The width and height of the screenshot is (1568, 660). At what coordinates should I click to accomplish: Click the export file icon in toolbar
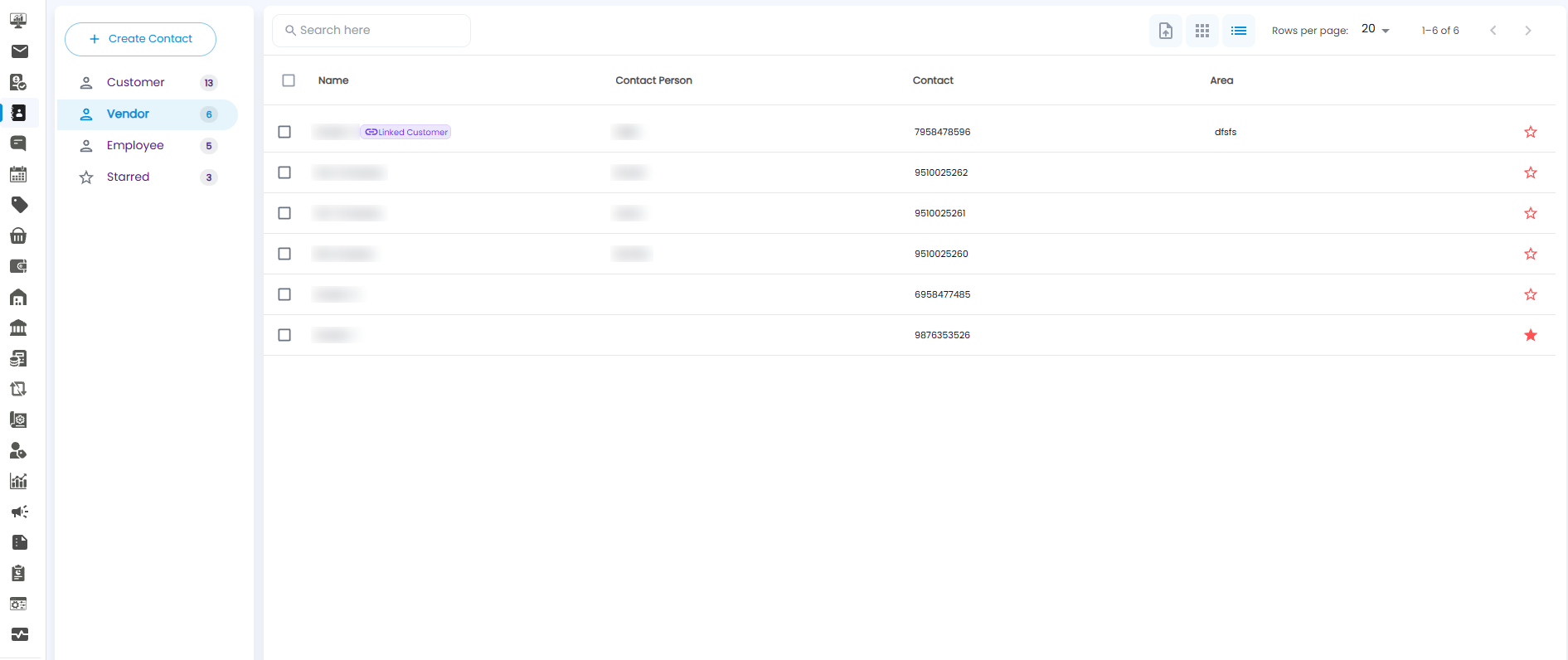(x=1166, y=31)
